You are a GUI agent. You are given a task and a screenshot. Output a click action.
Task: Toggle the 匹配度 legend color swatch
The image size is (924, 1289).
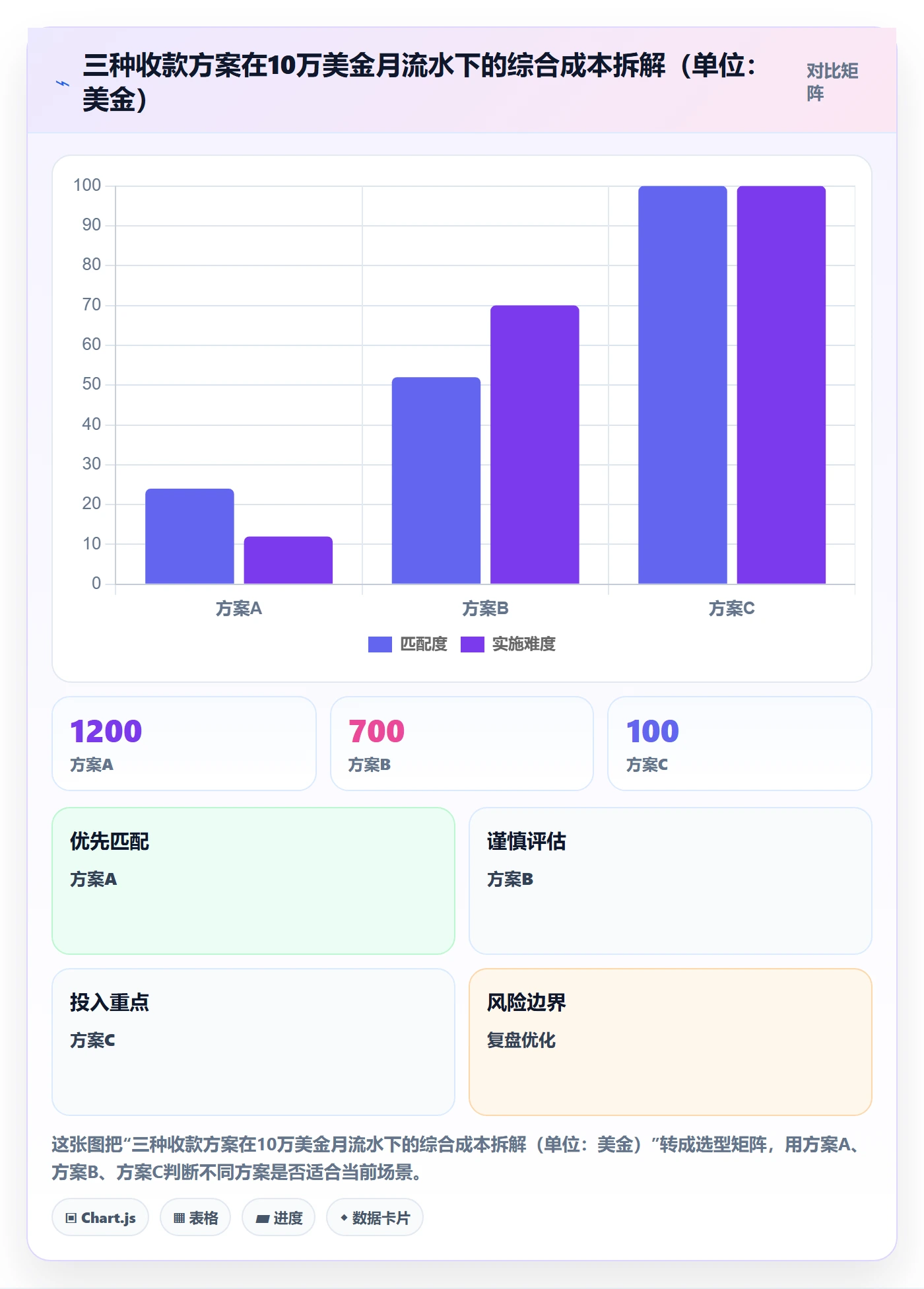tap(380, 644)
